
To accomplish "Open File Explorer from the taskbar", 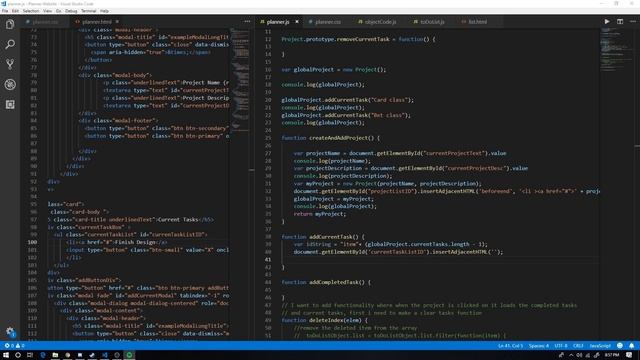I will pyautogui.click(x=55, y=355).
